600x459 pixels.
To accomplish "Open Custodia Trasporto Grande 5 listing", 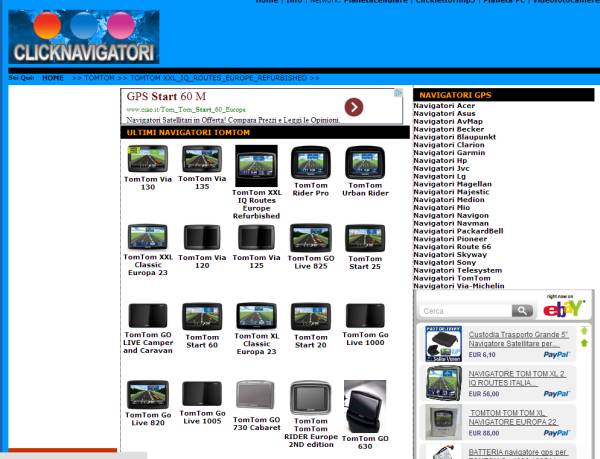I will coord(518,339).
